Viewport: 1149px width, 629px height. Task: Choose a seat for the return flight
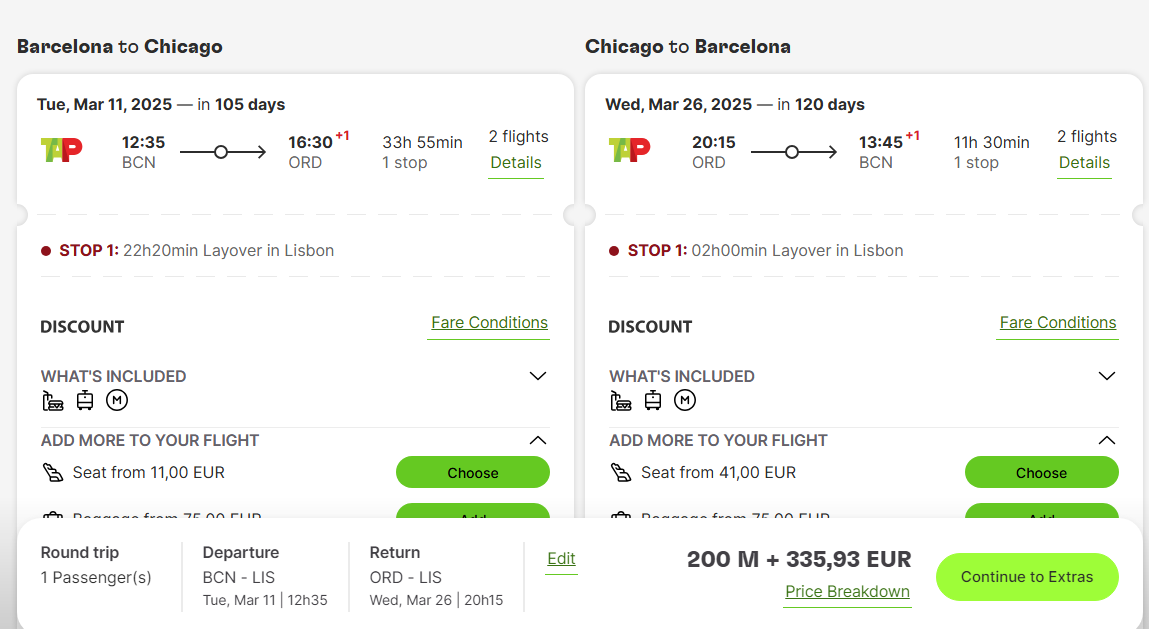tap(1041, 473)
